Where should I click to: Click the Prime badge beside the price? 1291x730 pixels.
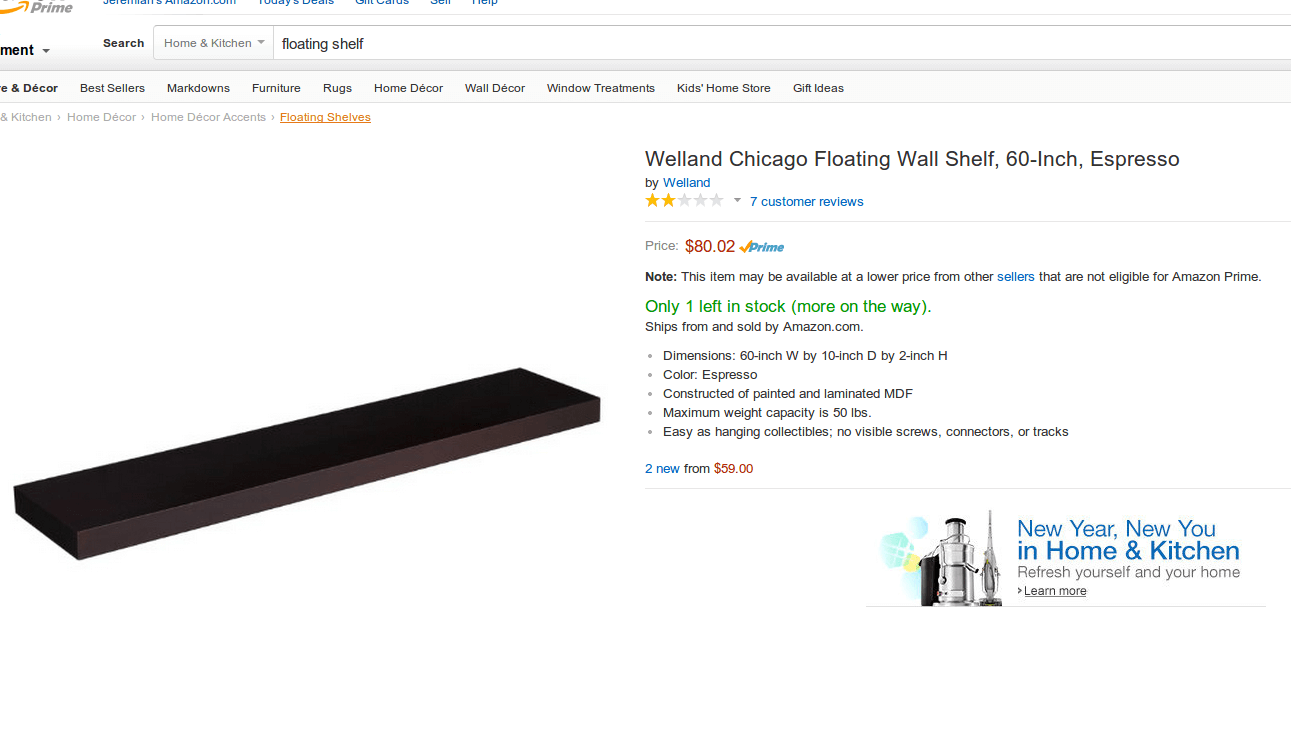click(762, 247)
